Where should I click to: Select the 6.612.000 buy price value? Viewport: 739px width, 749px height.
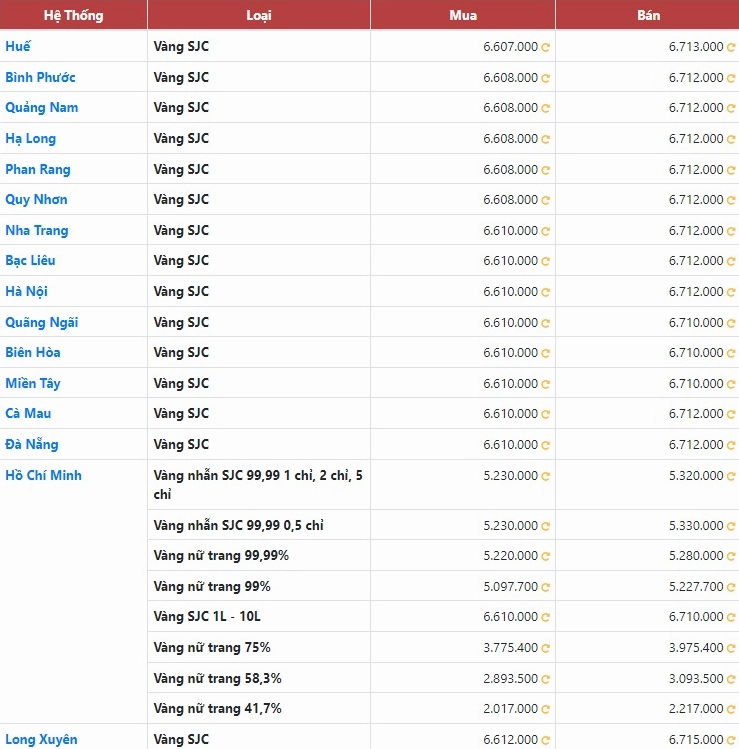pyautogui.click(x=510, y=739)
